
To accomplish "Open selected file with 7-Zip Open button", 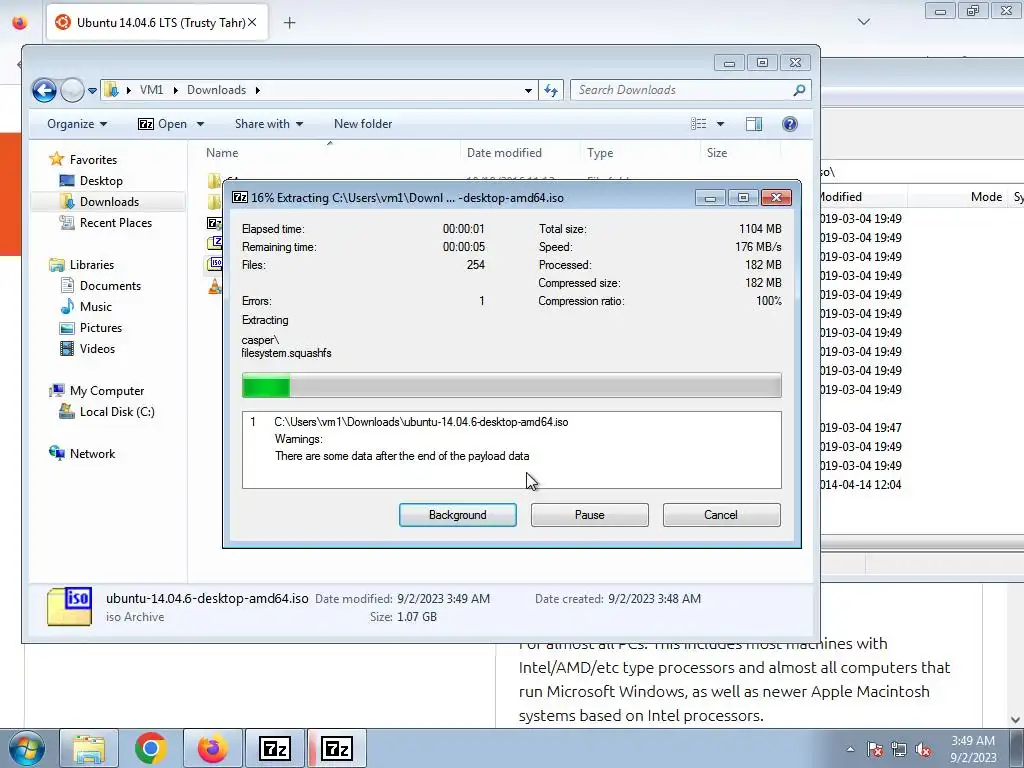I will [163, 124].
